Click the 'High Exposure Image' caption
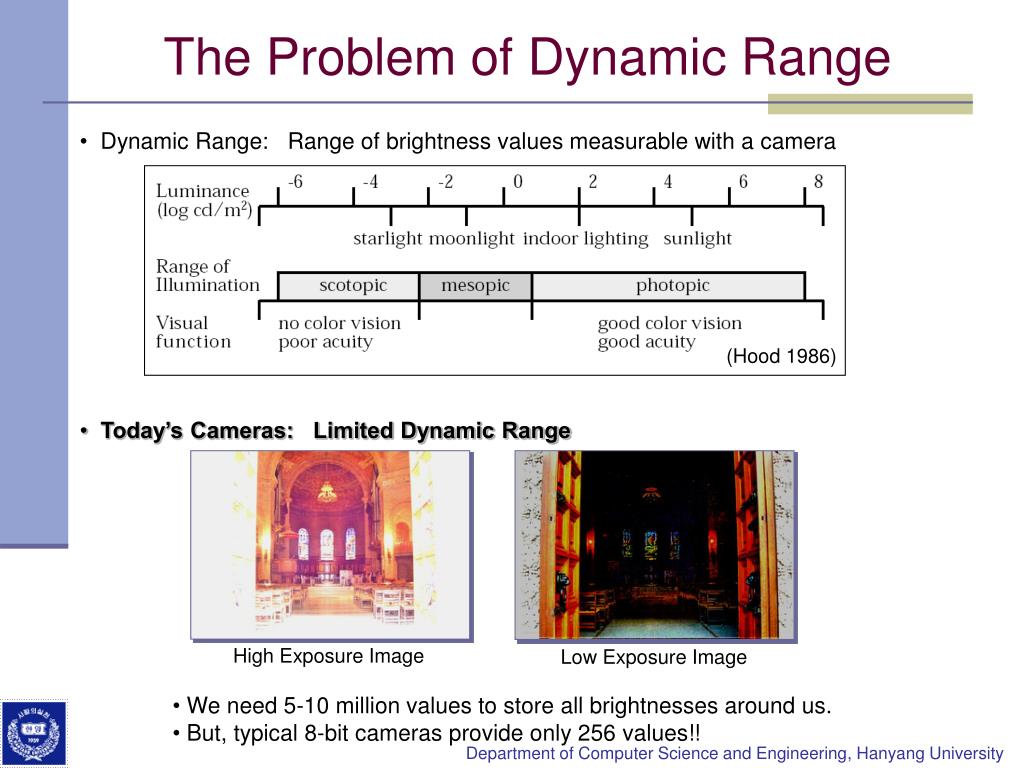1024x768 pixels. point(328,656)
